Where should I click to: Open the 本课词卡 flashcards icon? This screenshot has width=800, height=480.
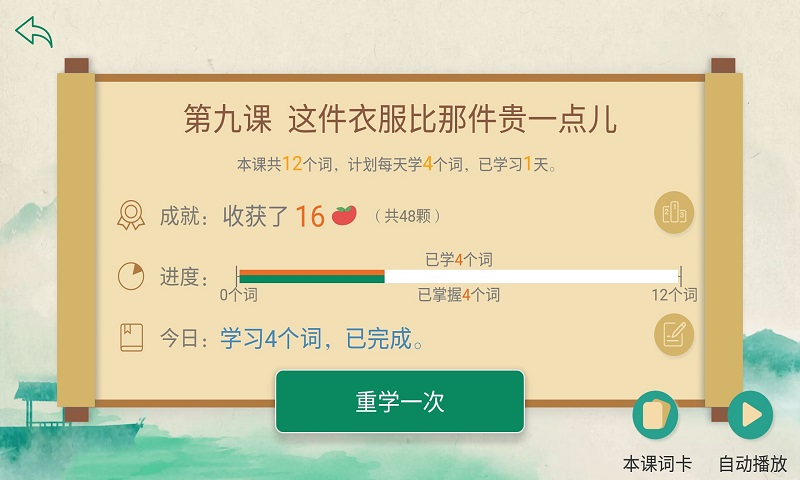(x=655, y=414)
